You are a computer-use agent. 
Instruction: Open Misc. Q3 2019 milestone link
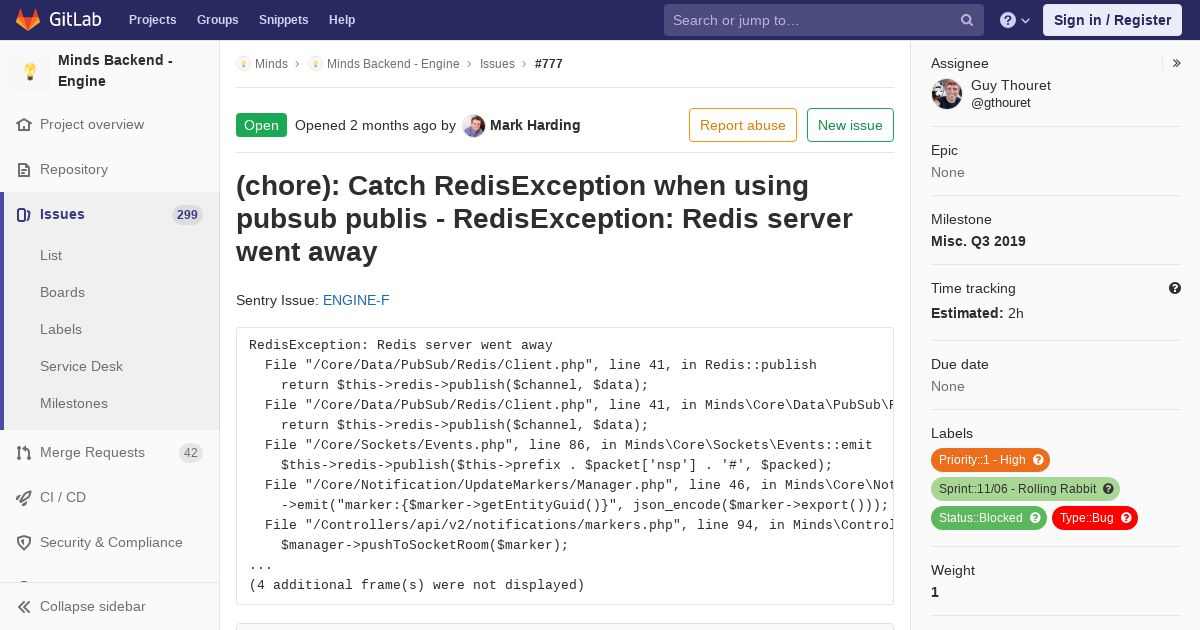(x=978, y=242)
